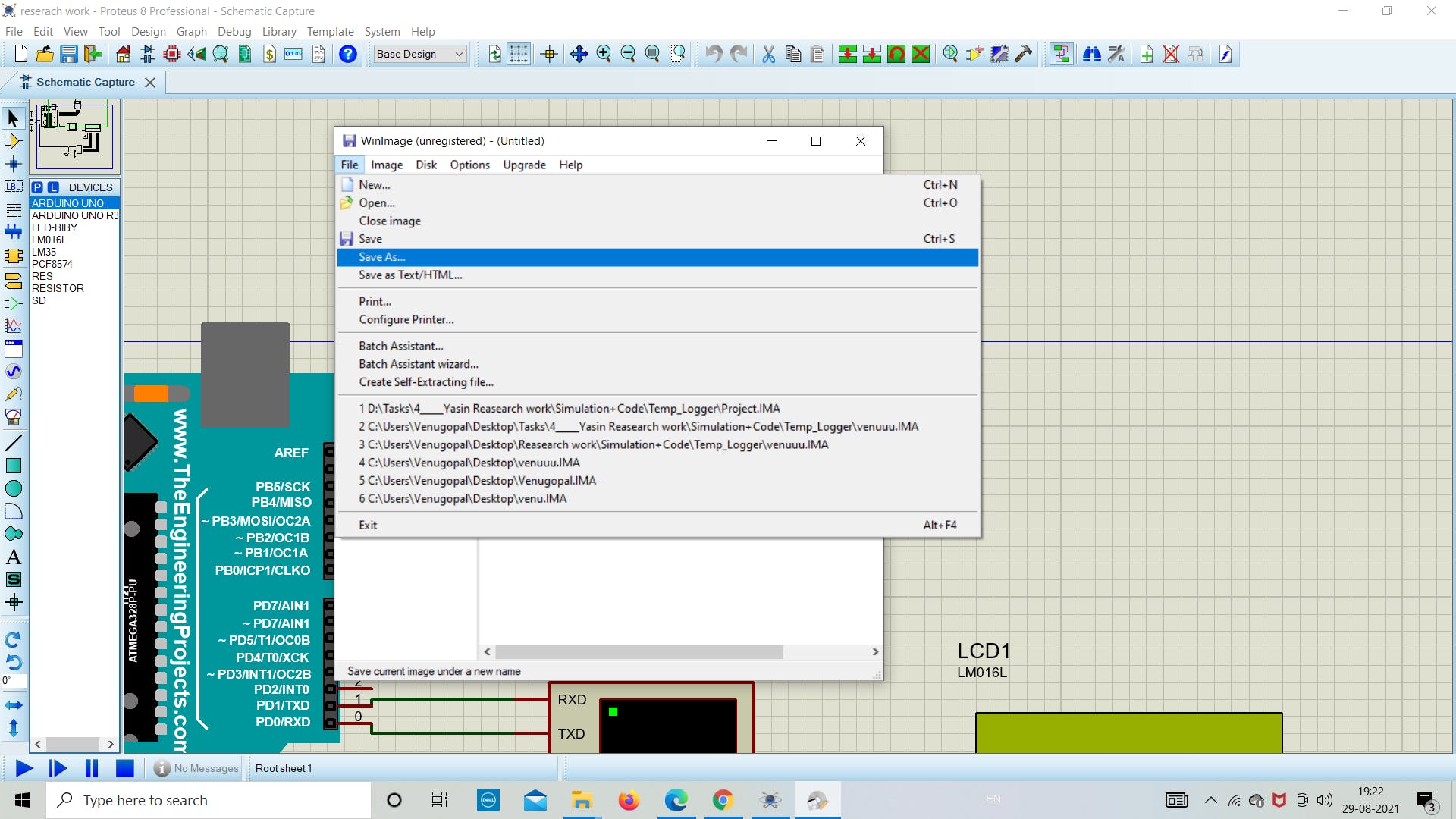
Task: Click the New Project toolbar icon
Action: coord(21,54)
